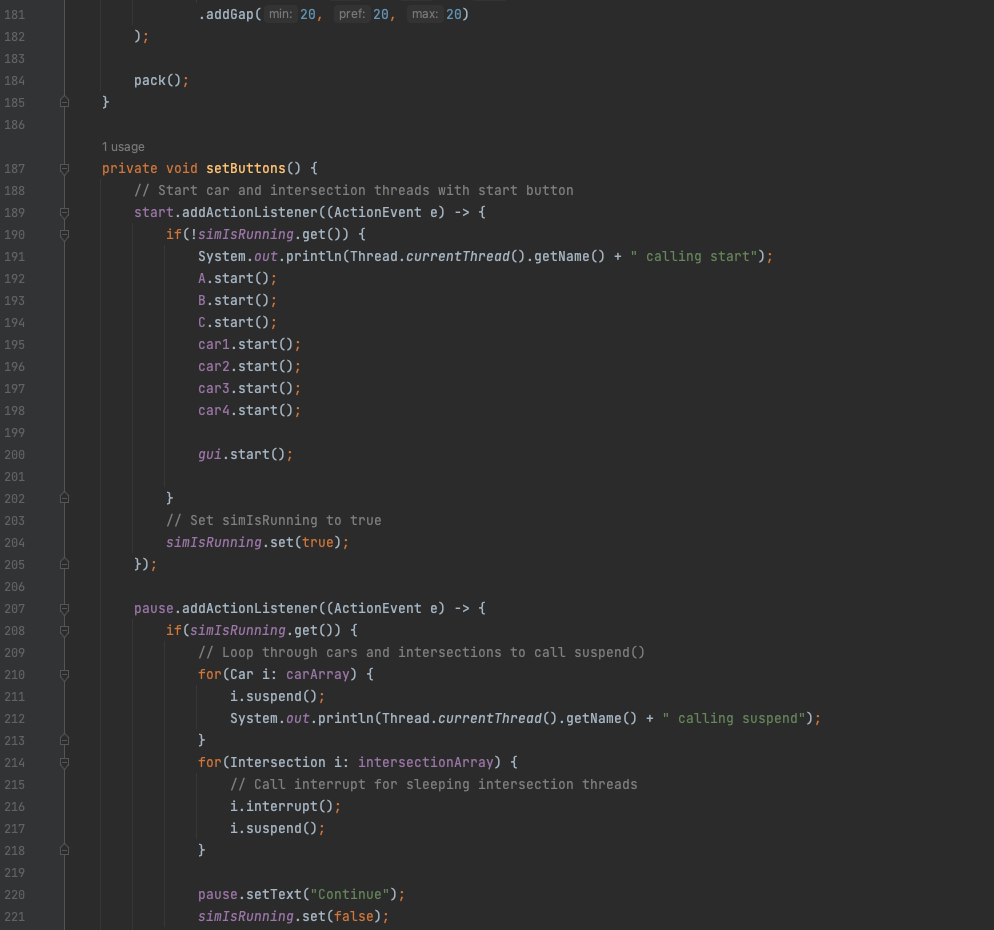Click the comment "// Set simIsRunning to true"
994x930 pixels.
(x=274, y=520)
